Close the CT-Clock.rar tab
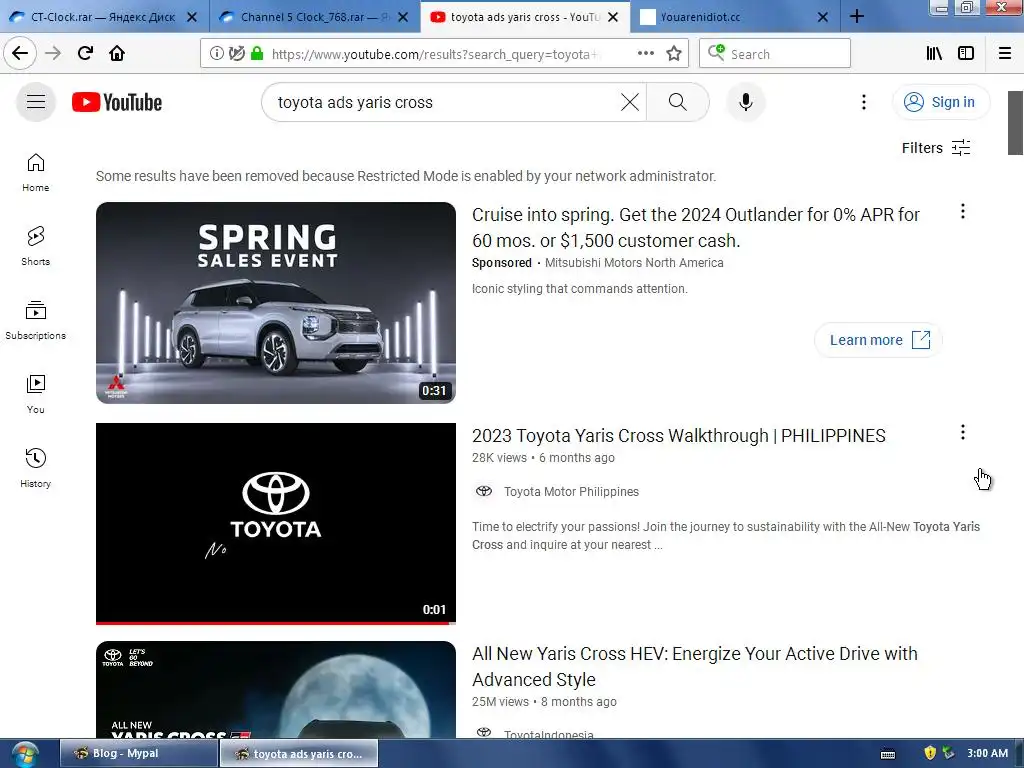 pos(192,17)
